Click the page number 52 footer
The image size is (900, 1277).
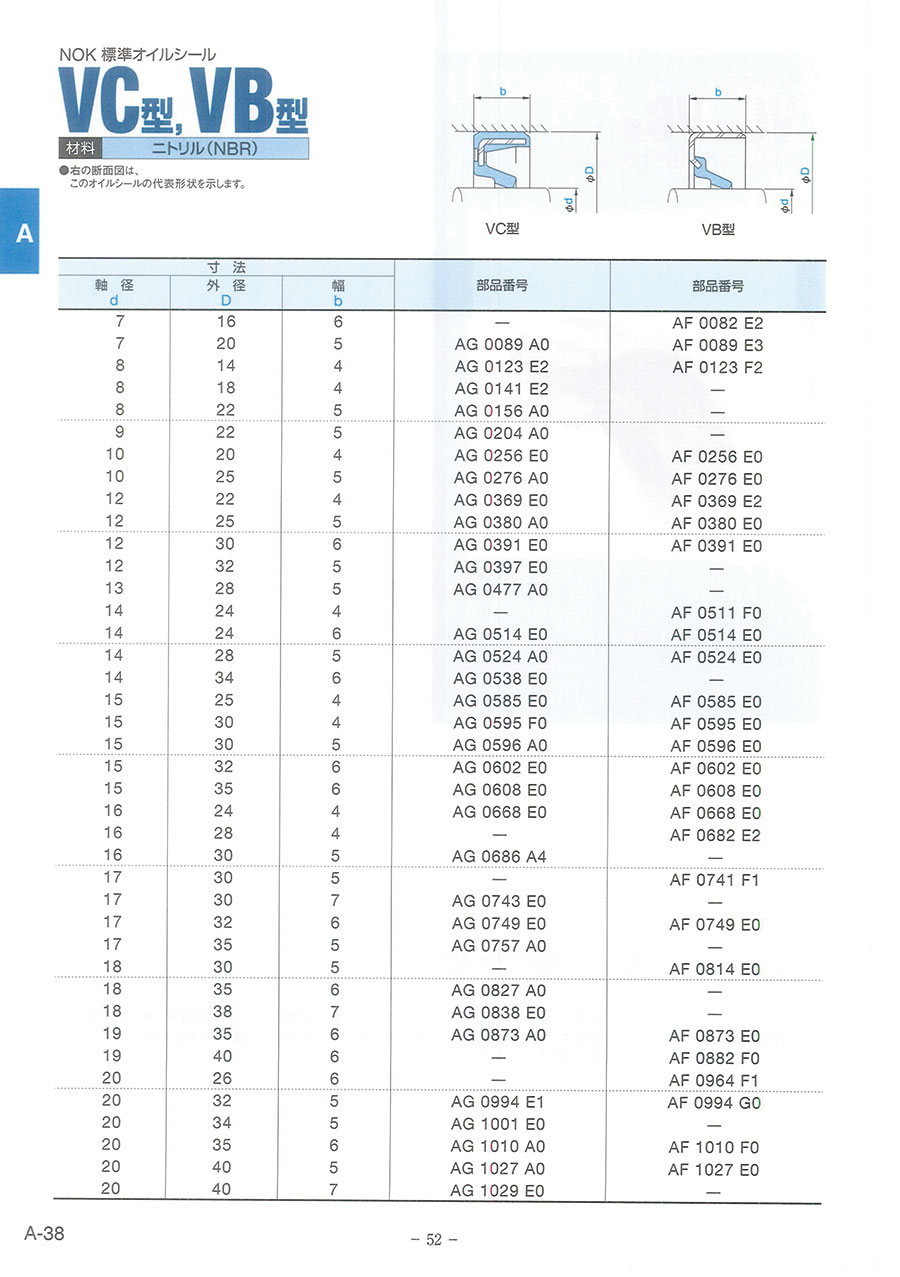(434, 1240)
